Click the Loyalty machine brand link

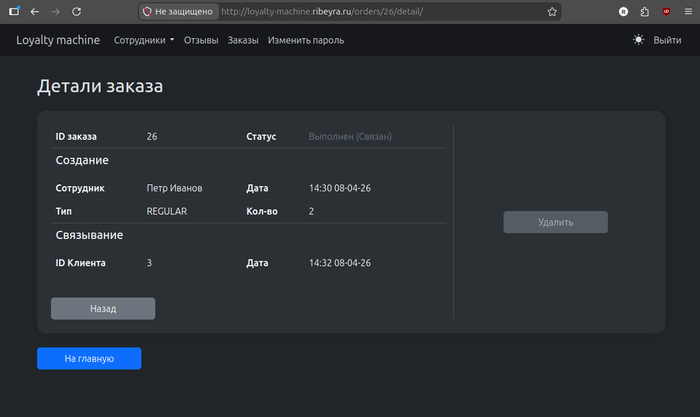tap(58, 40)
